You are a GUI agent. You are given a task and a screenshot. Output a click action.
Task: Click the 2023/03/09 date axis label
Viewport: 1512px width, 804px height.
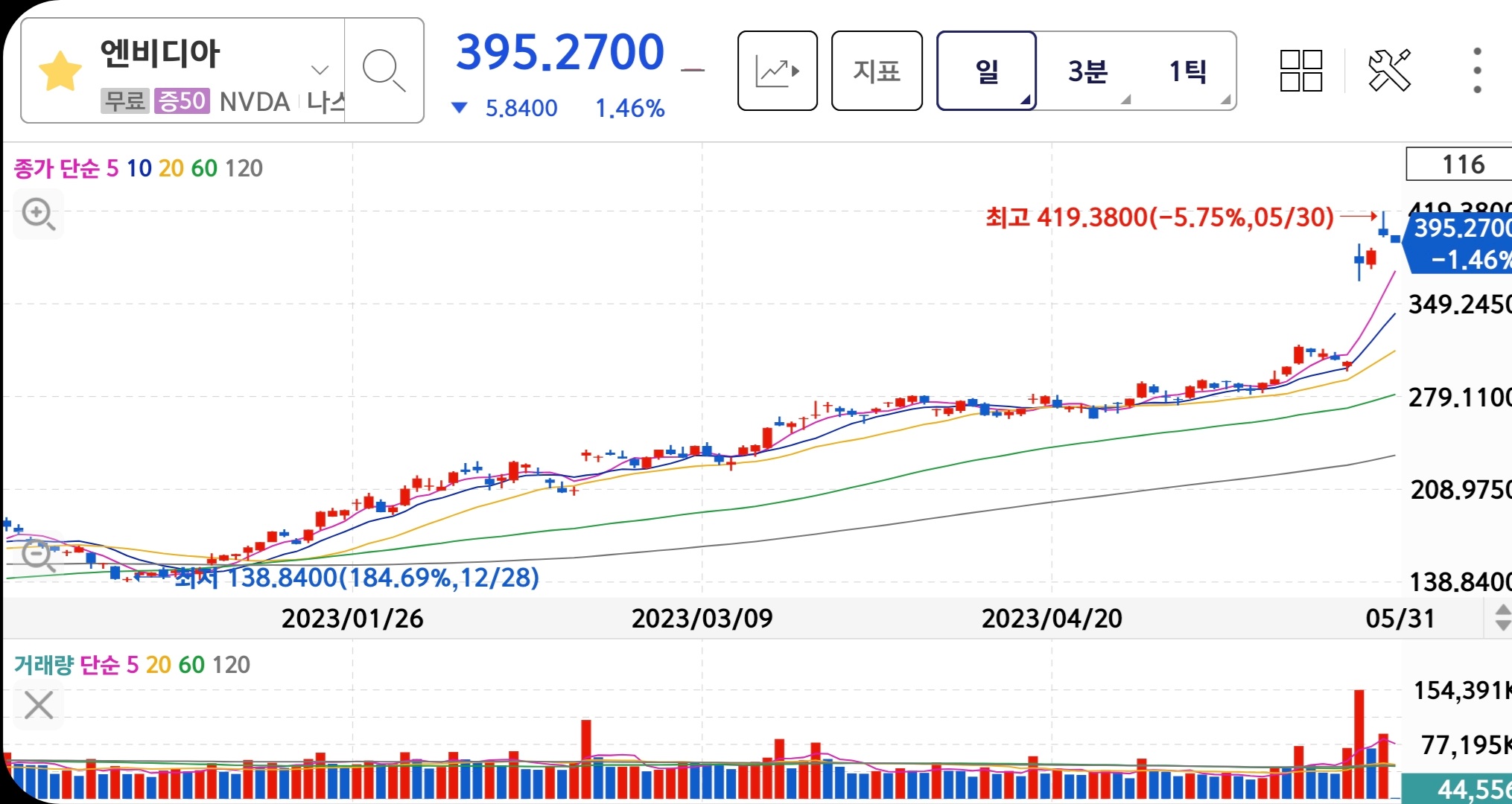click(702, 618)
